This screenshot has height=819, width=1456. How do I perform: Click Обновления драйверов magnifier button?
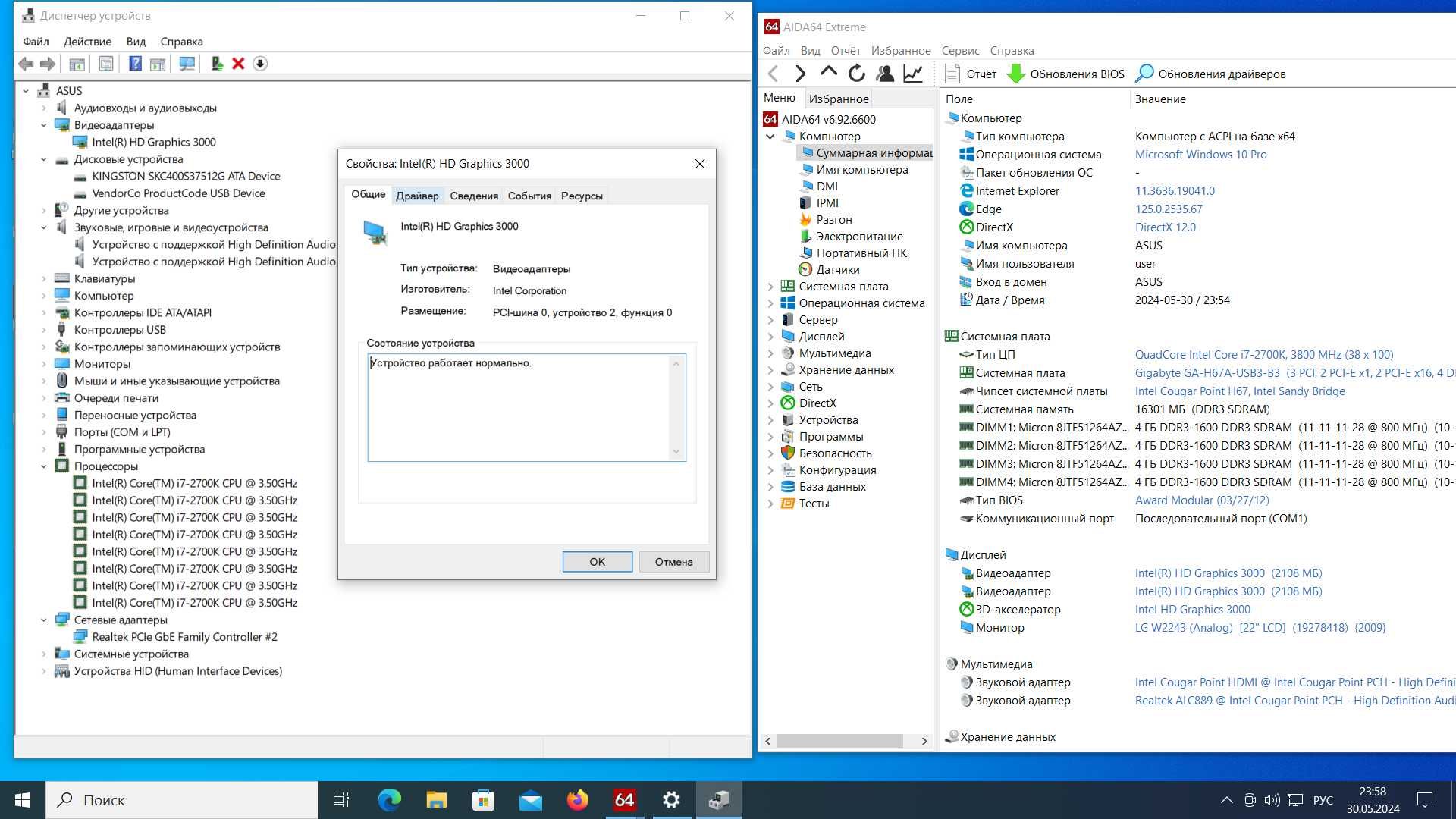tap(1211, 74)
